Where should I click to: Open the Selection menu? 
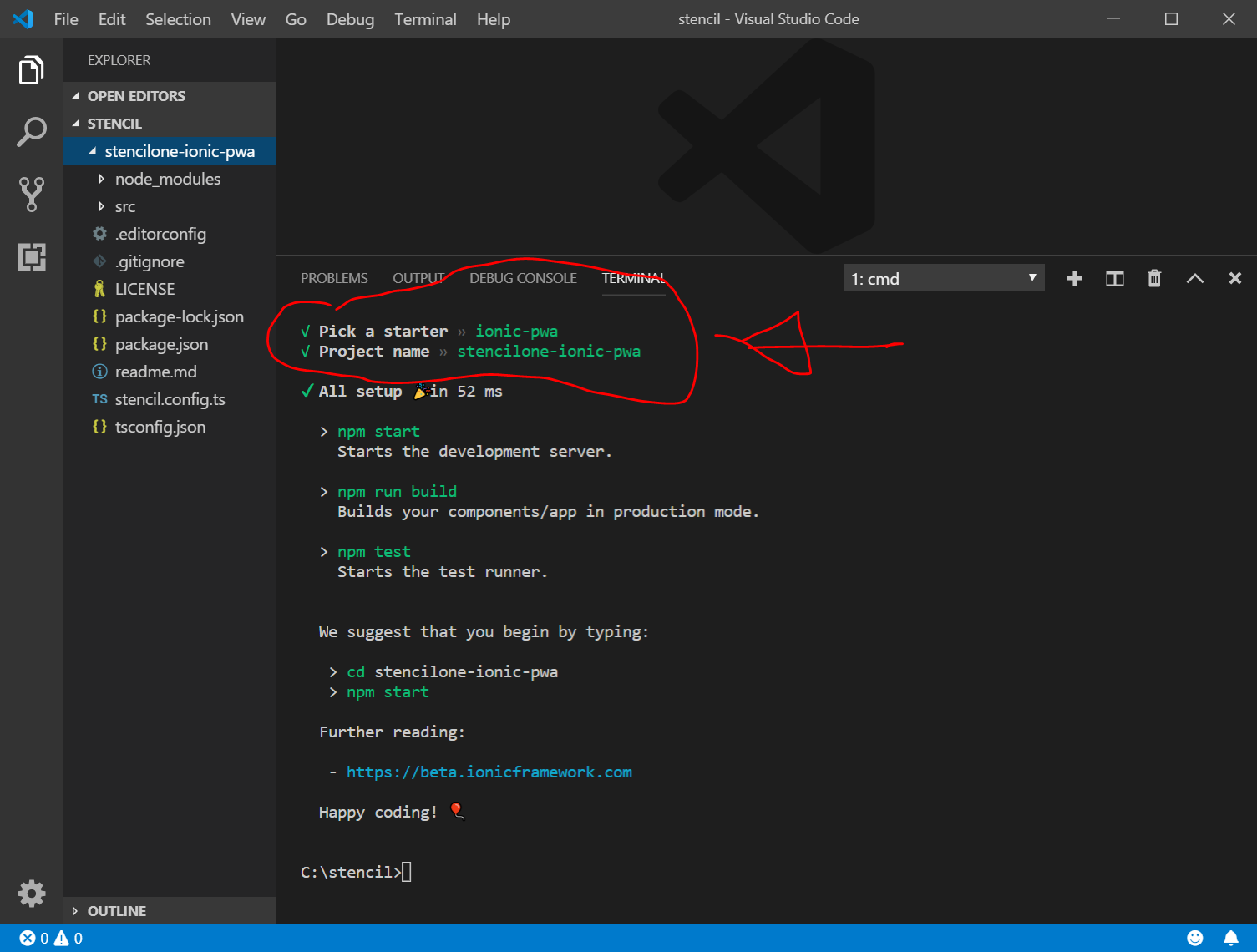tap(178, 19)
